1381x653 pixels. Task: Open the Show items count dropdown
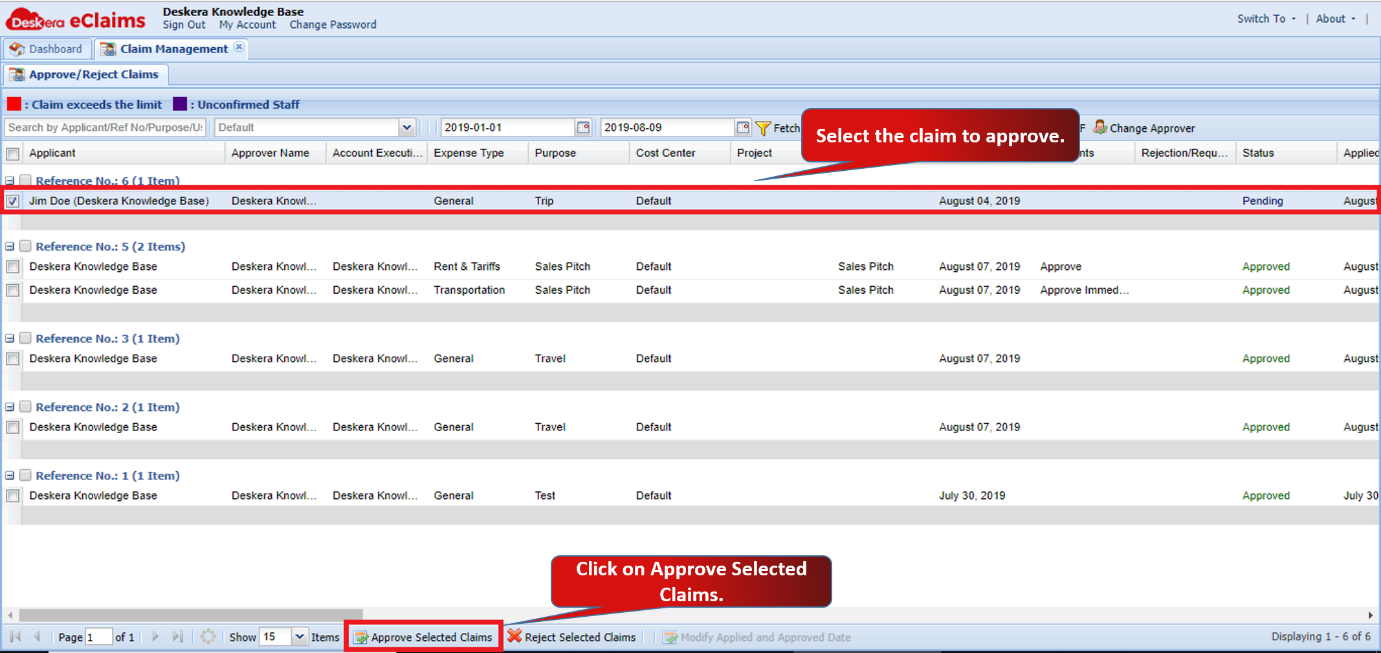(300, 637)
